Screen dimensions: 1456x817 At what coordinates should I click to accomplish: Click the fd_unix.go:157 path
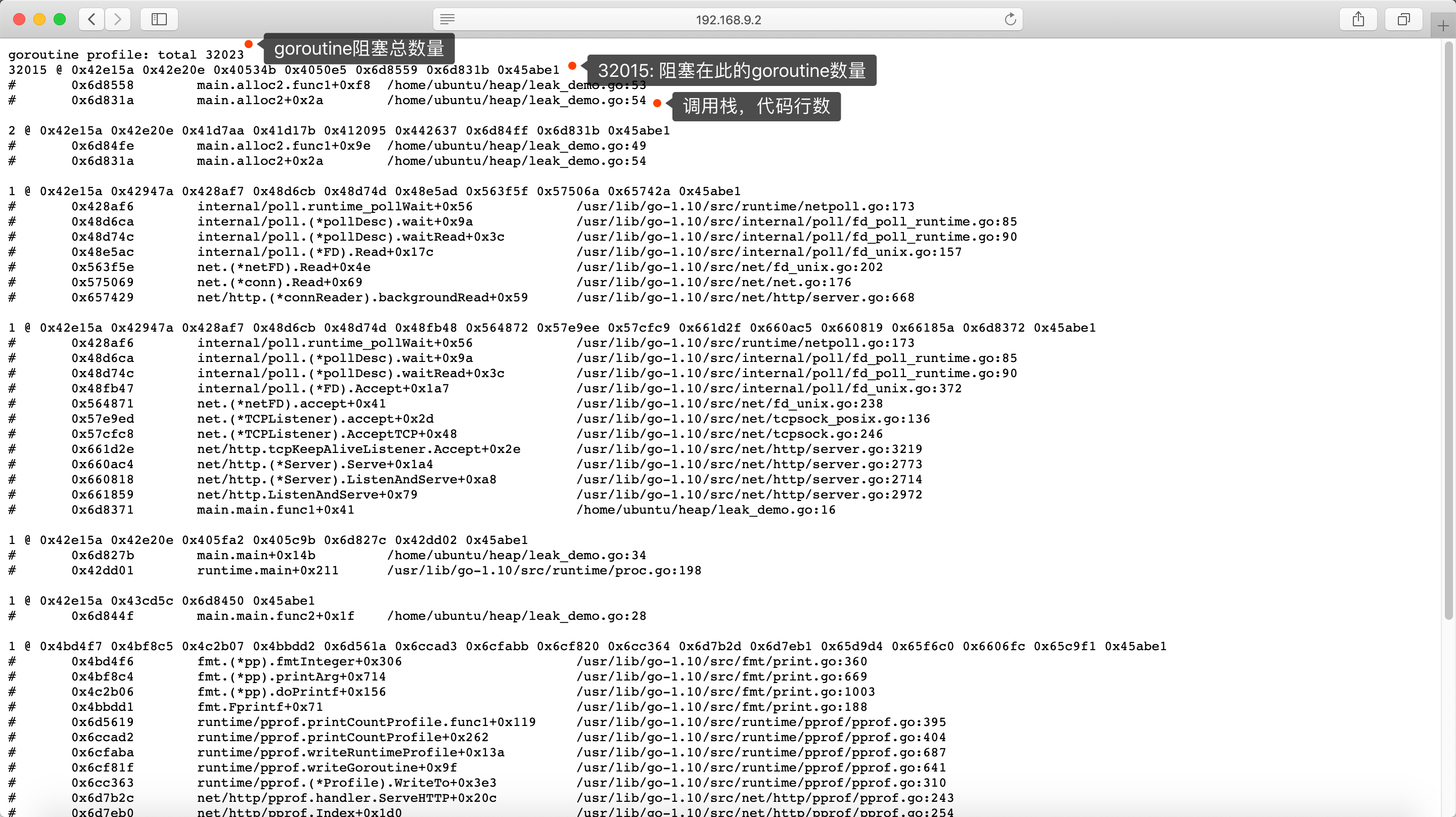pyautogui.click(x=769, y=252)
